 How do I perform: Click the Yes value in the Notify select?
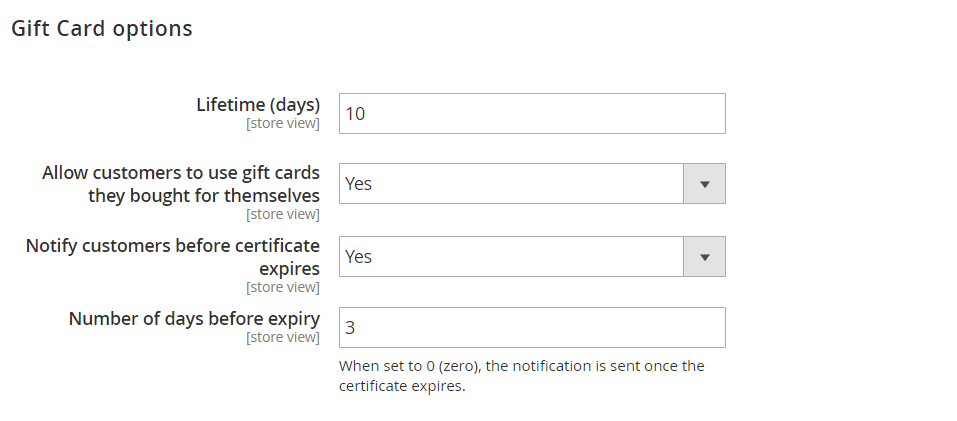point(358,257)
